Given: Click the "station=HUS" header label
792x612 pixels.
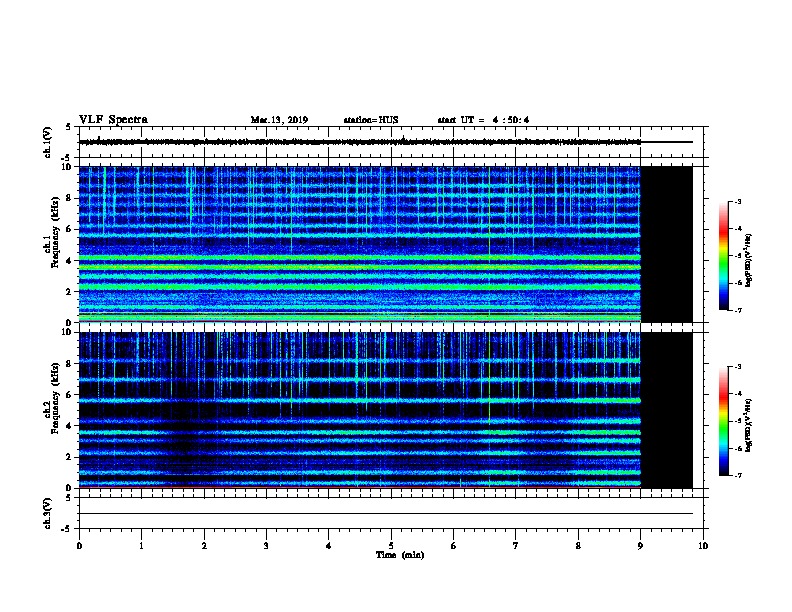Looking at the screenshot, I should coord(371,120).
